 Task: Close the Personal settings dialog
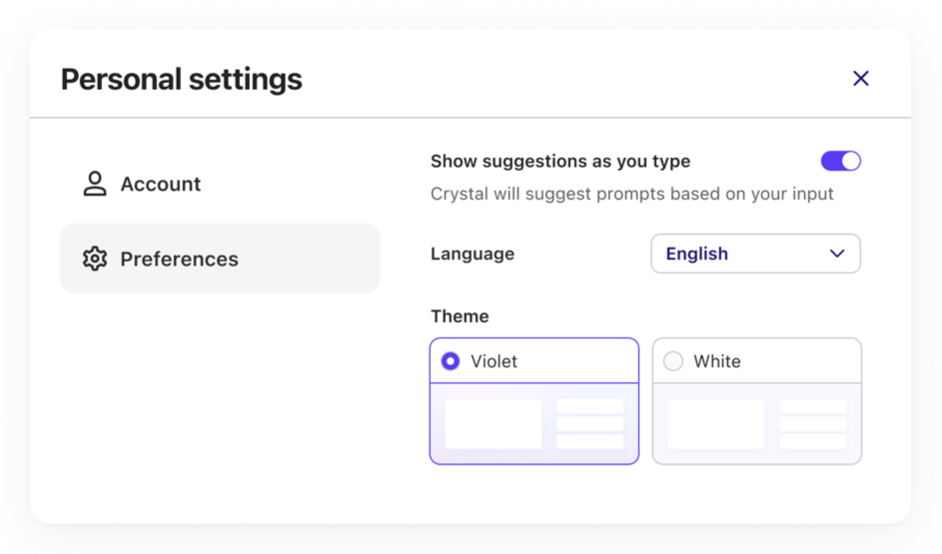860,78
